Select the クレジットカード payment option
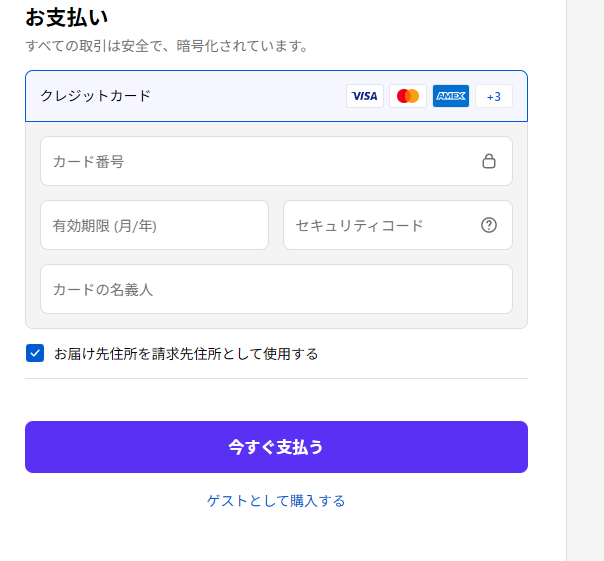604x561 pixels. pos(96,96)
